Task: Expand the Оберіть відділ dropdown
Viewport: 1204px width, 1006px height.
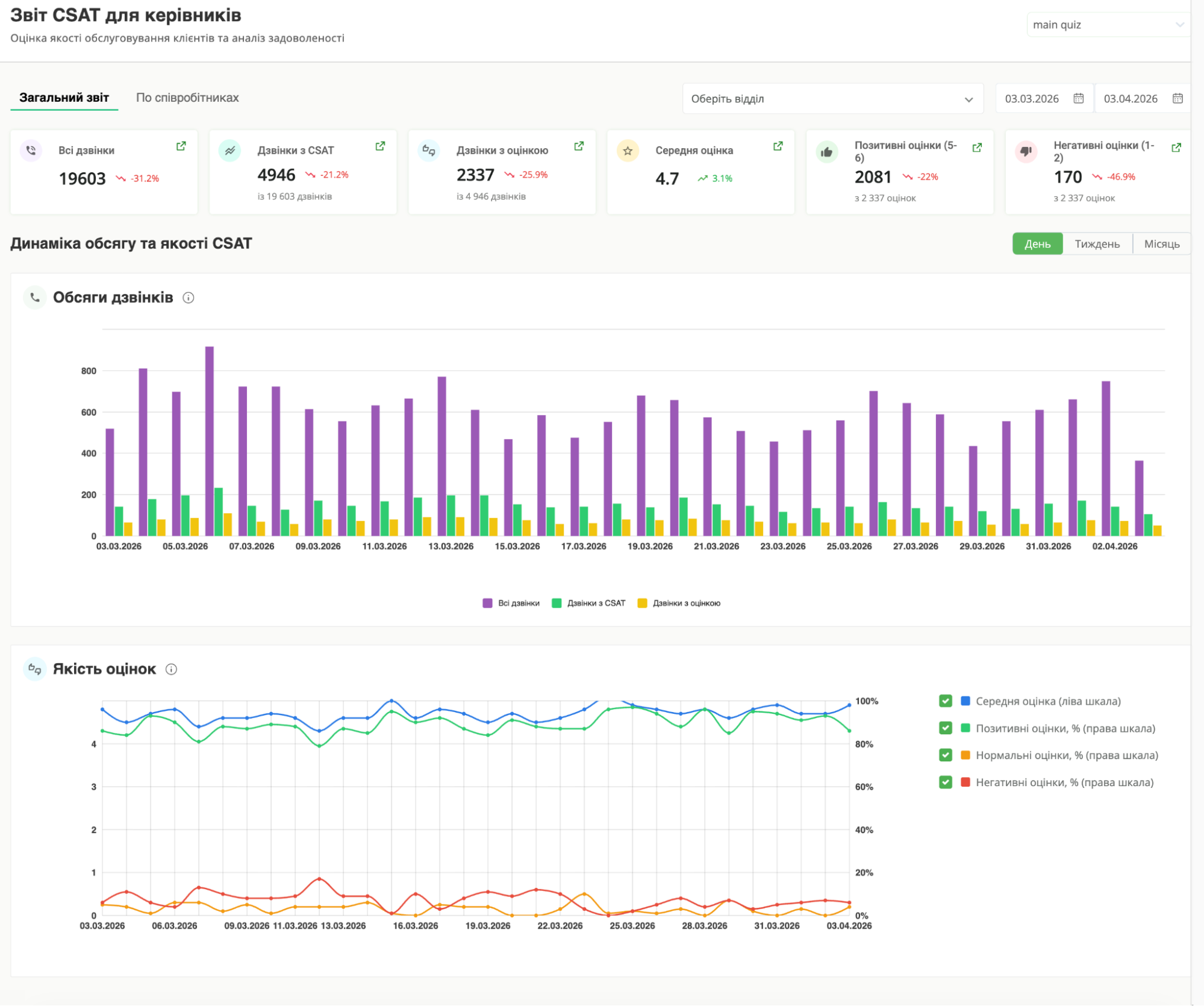Action: (832, 99)
